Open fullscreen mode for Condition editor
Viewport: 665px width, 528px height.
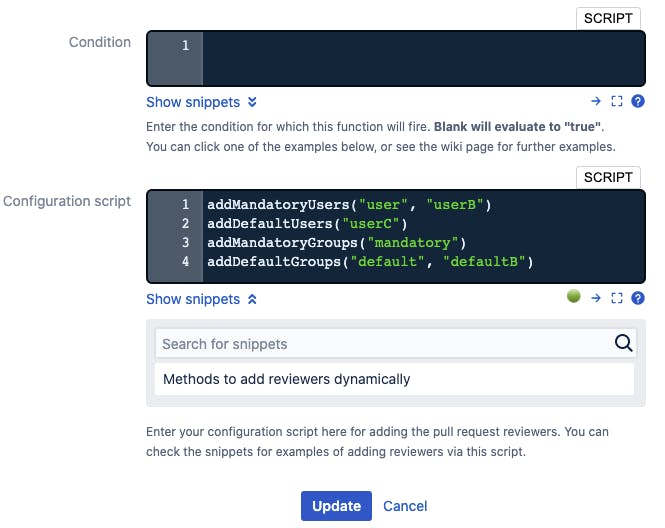[x=617, y=101]
